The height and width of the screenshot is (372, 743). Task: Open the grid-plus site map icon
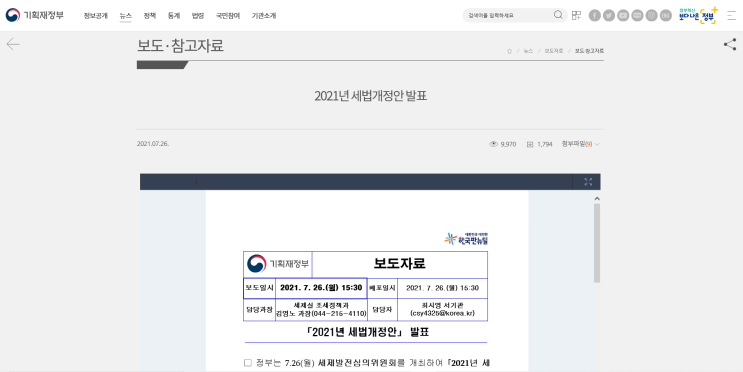[576, 16]
